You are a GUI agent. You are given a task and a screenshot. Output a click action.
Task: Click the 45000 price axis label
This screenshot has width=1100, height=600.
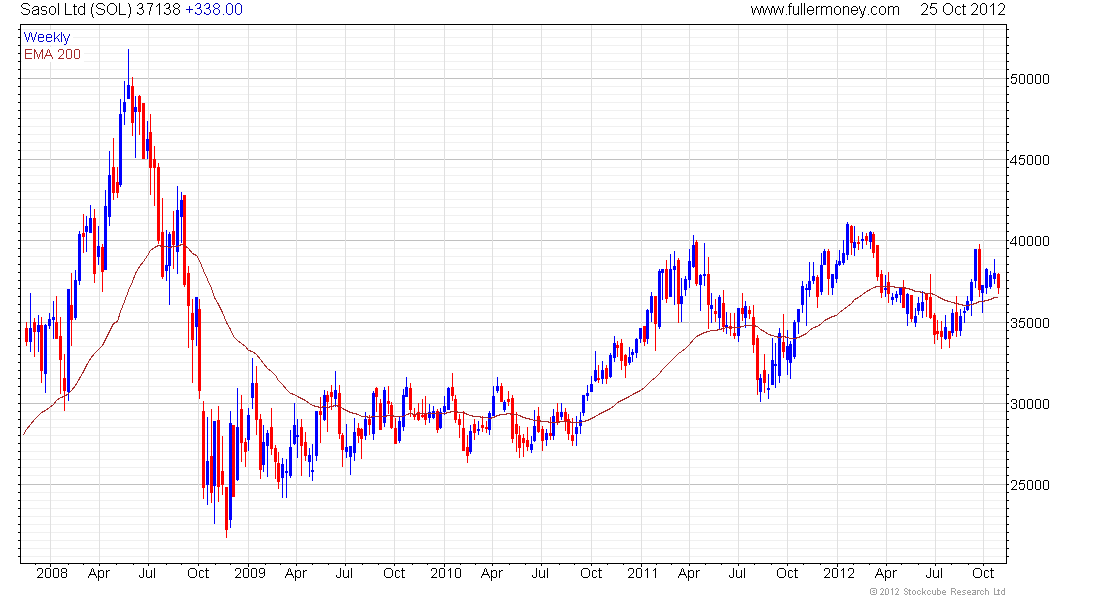click(x=1029, y=160)
